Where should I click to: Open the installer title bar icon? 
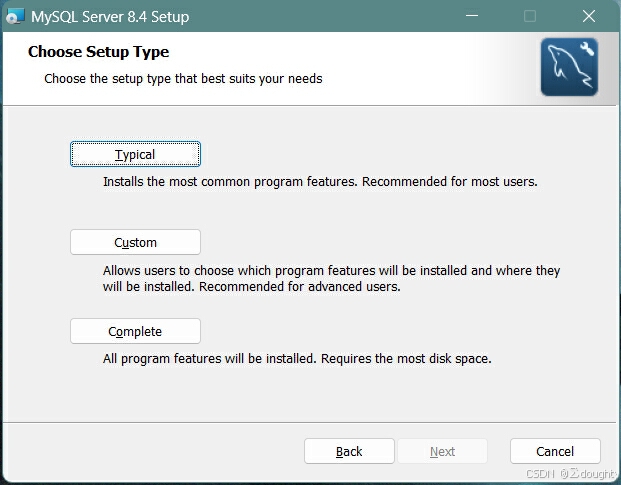(x=15, y=17)
